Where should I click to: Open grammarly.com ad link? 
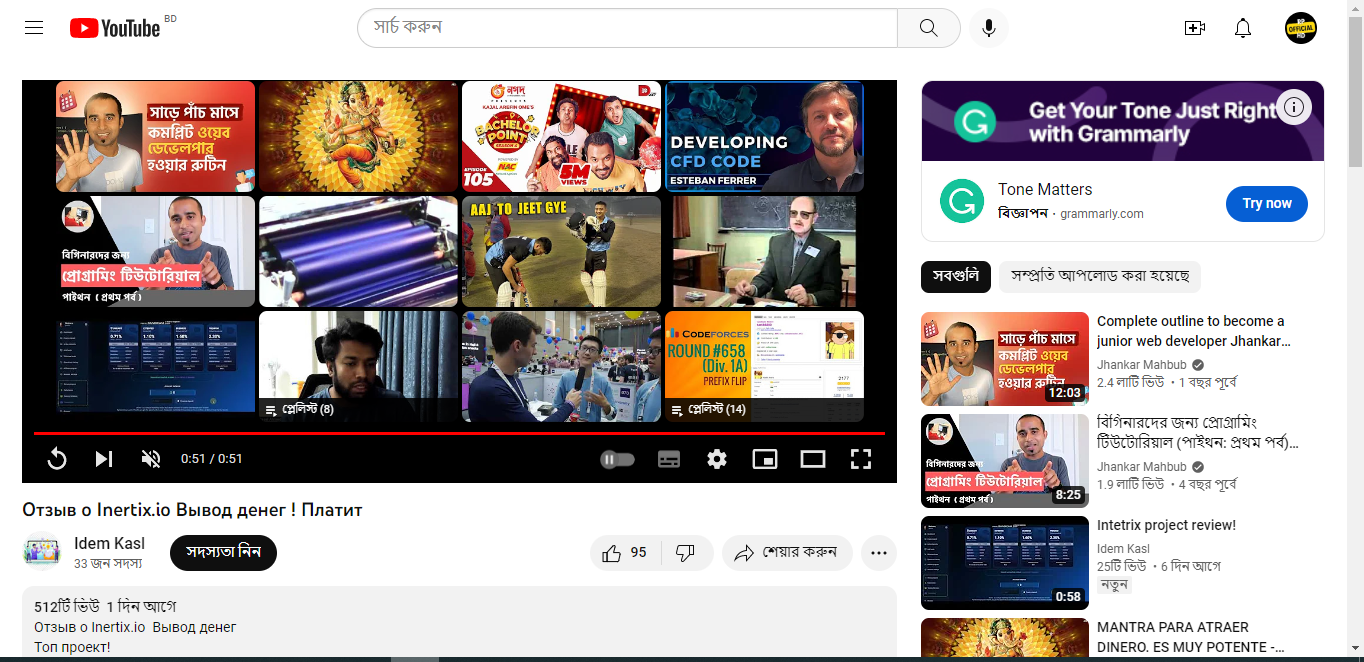[1102, 213]
